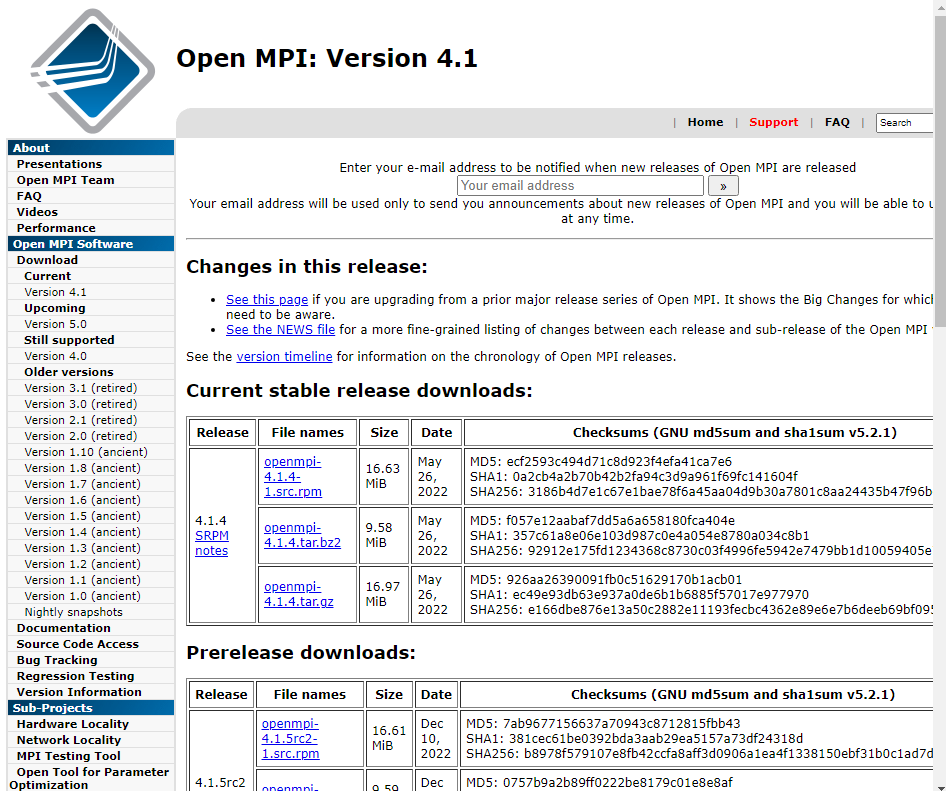Open Nightly snapshots in the sidebar

click(x=73, y=612)
